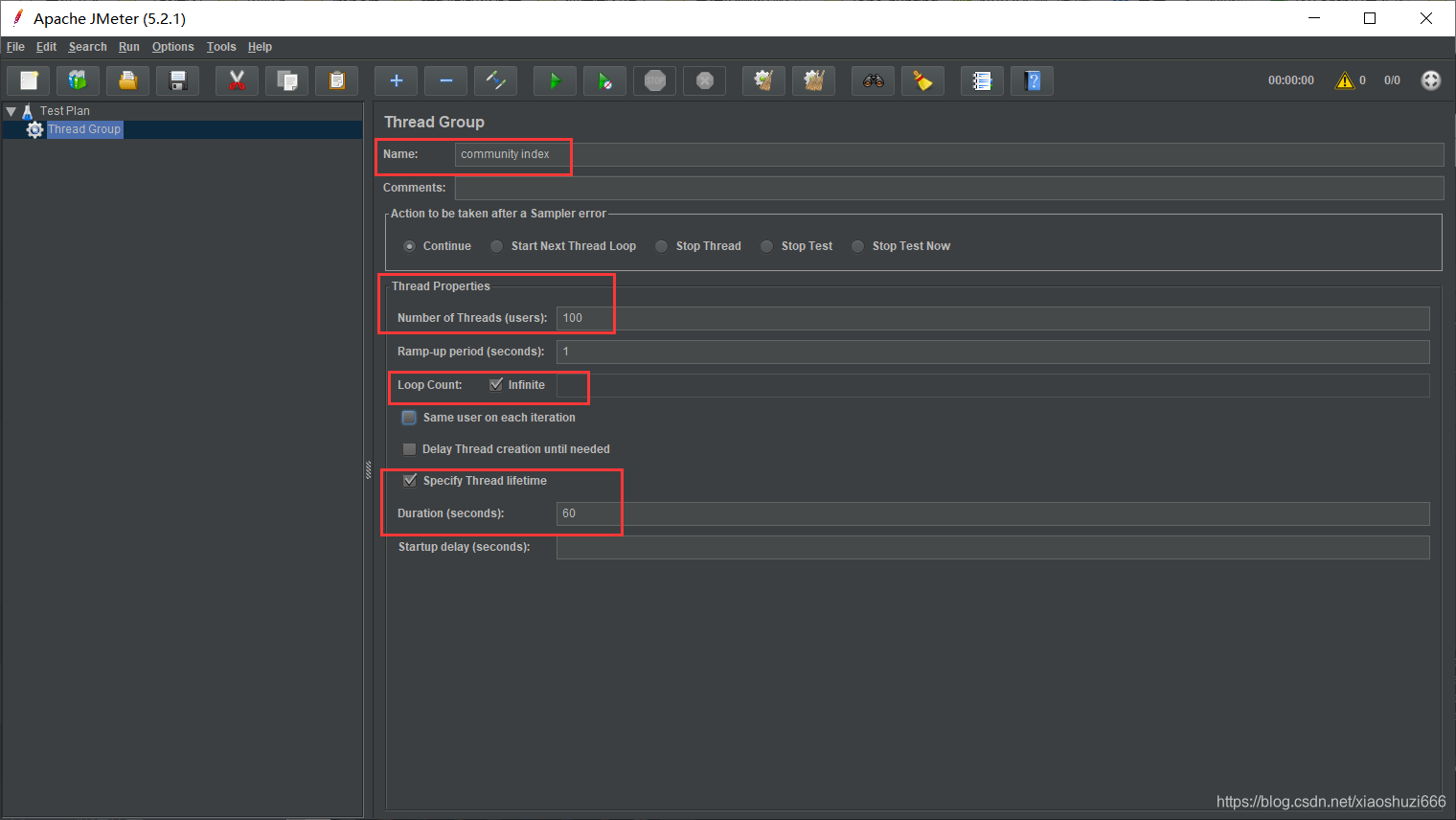Open Search with binoculars icon
This screenshot has height=820, width=1456.
(874, 80)
